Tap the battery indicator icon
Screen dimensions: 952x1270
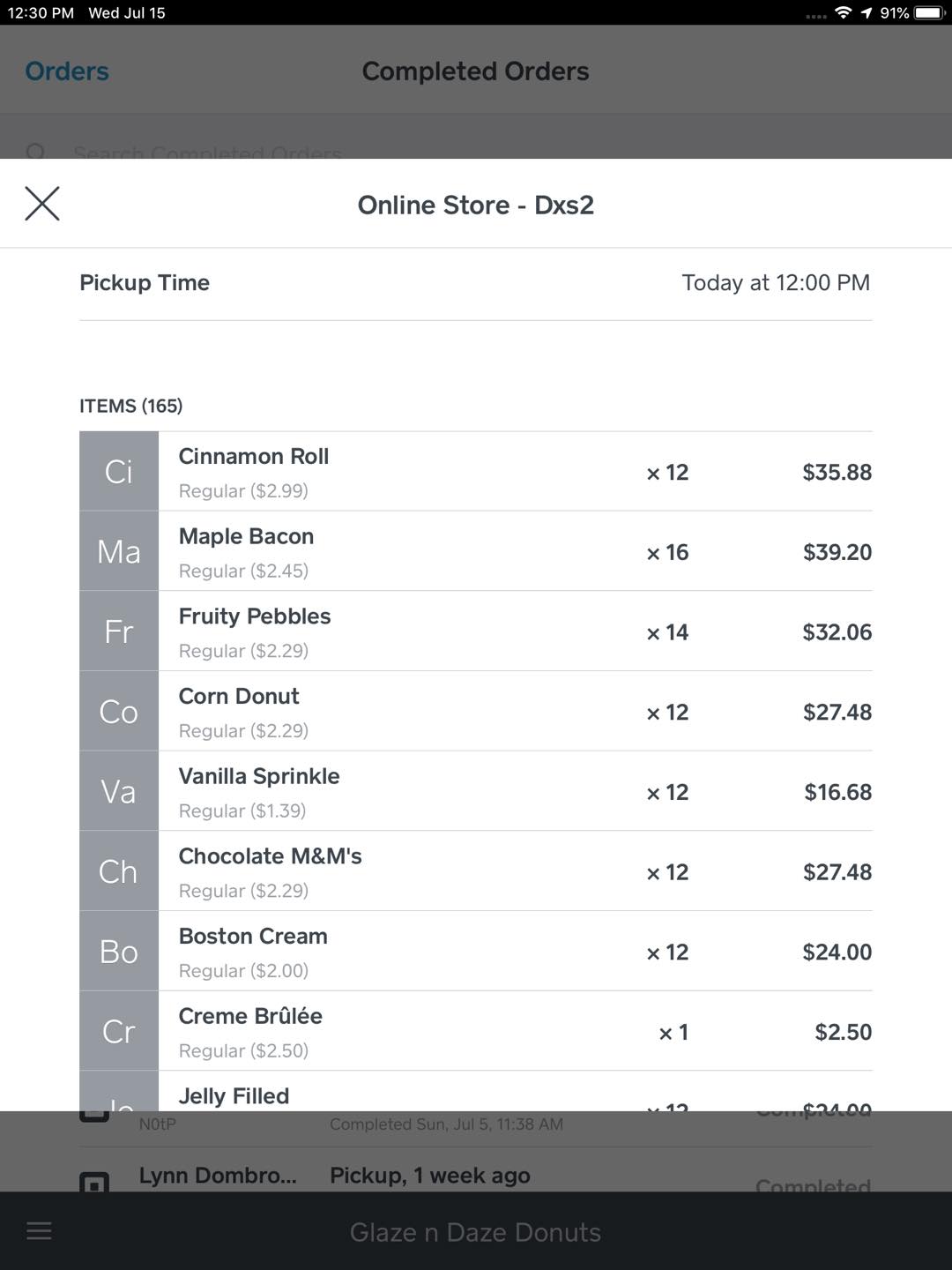(929, 12)
